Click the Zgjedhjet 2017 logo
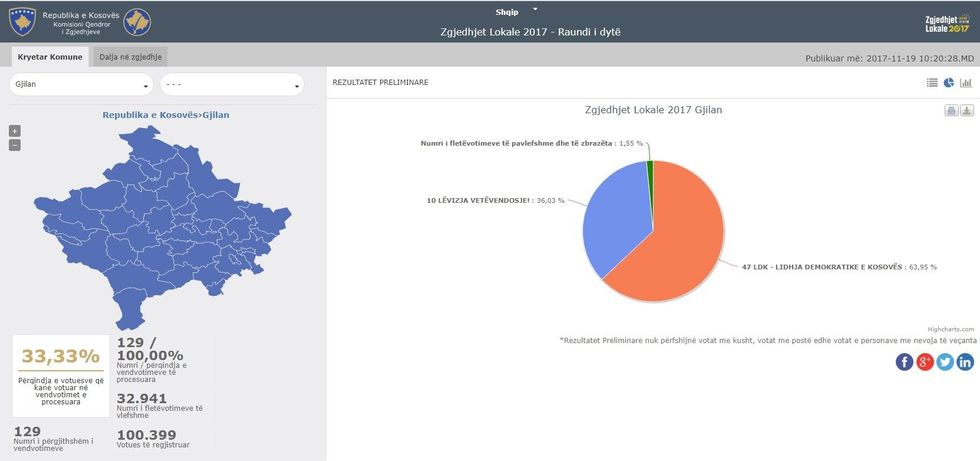This screenshot has height=461, width=980. coord(947,22)
